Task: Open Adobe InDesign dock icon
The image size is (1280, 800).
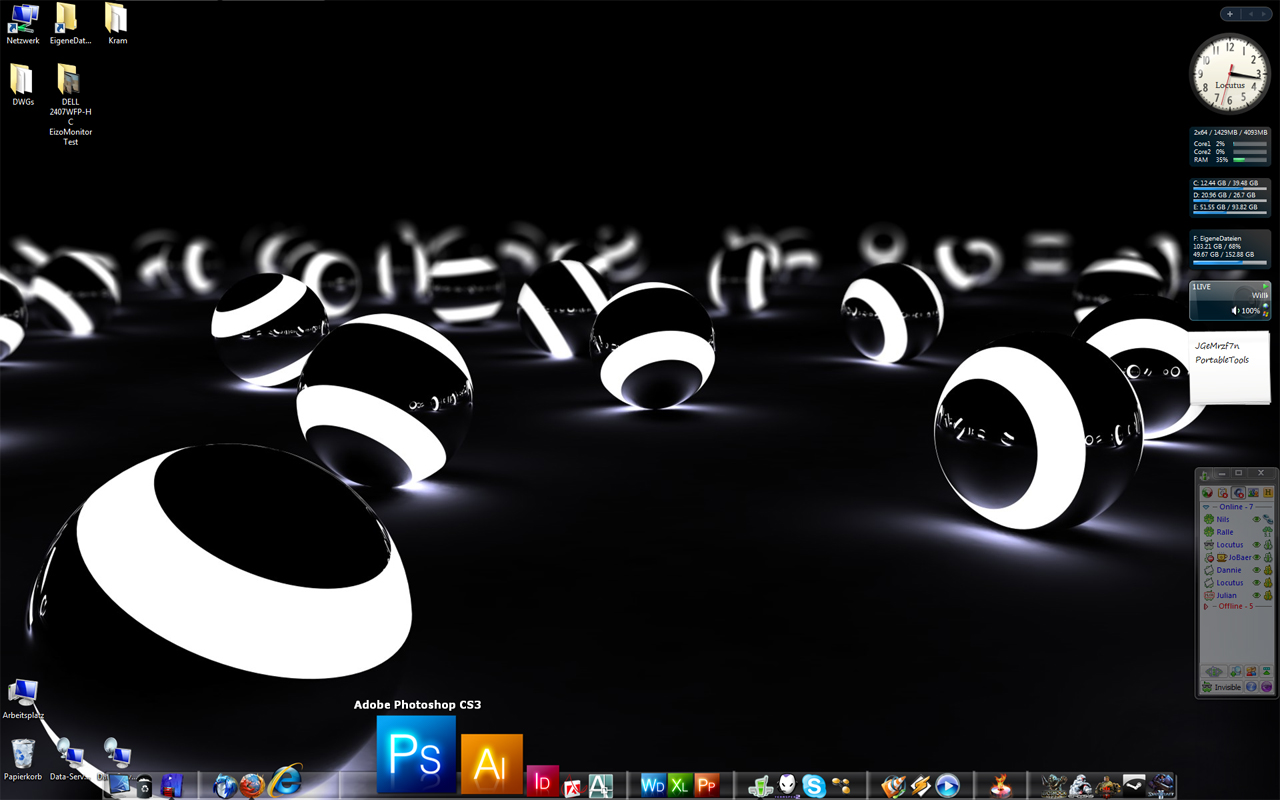Action: click(x=542, y=781)
